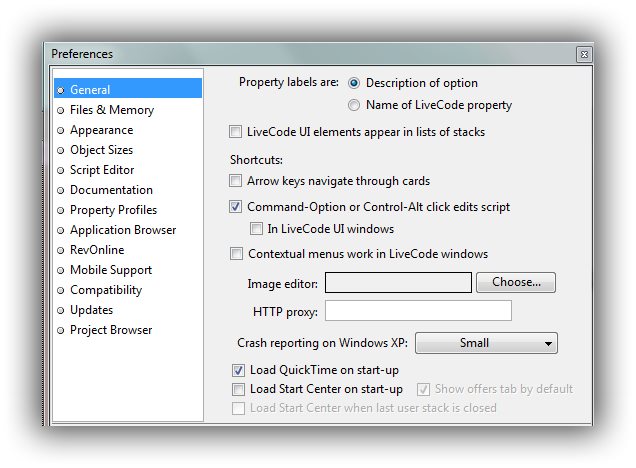
Task: Click the Choose... image editor button
Action: 516,283
